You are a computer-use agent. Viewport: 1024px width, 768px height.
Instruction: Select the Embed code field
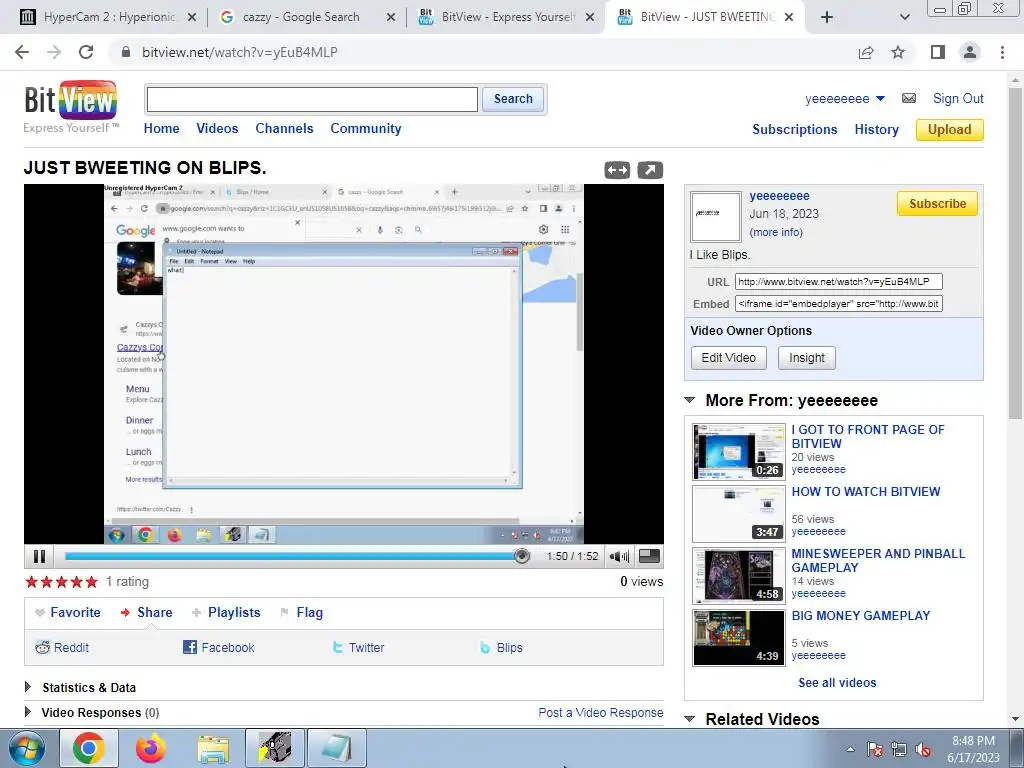(x=839, y=304)
